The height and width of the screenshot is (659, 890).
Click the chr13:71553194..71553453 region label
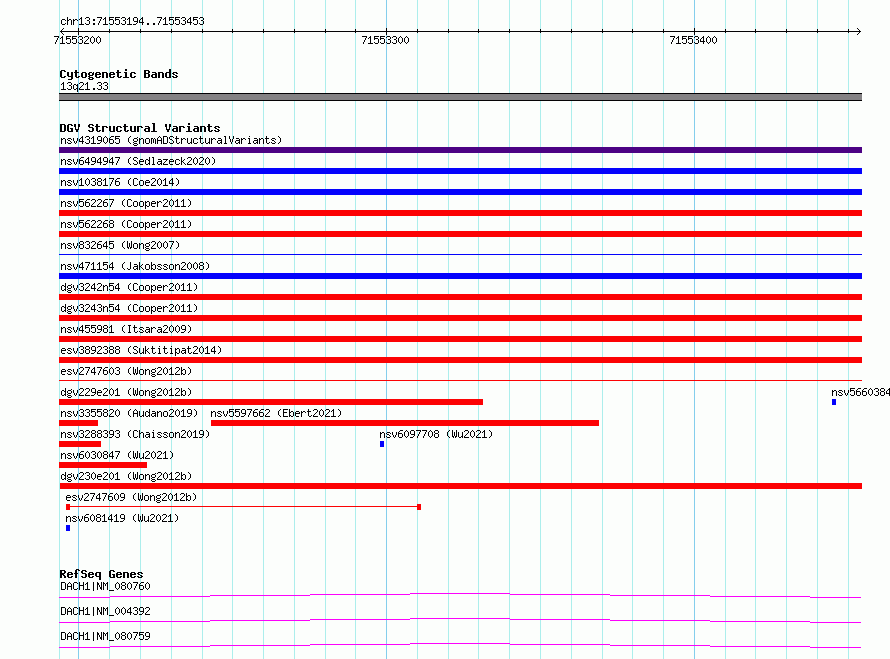pos(132,22)
